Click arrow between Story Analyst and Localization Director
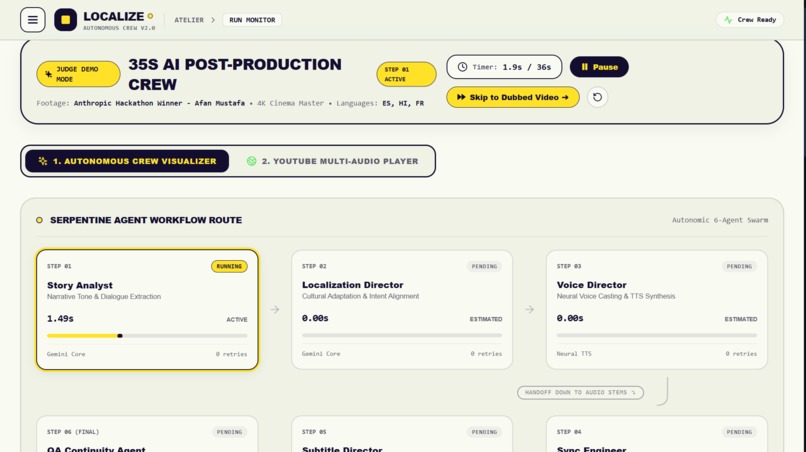The height and width of the screenshot is (452, 806). pos(275,310)
